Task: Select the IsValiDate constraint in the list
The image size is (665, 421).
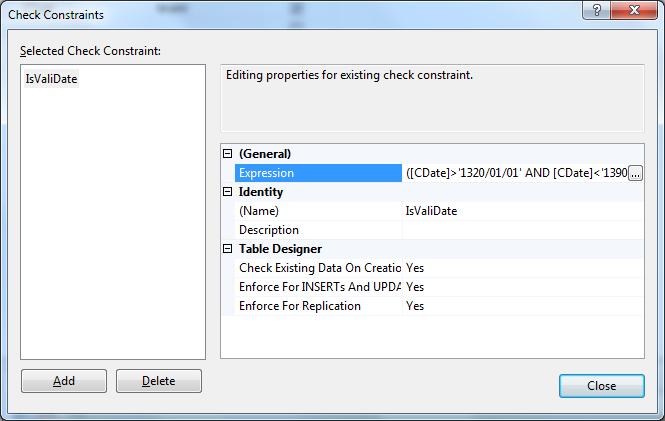Action: point(51,79)
